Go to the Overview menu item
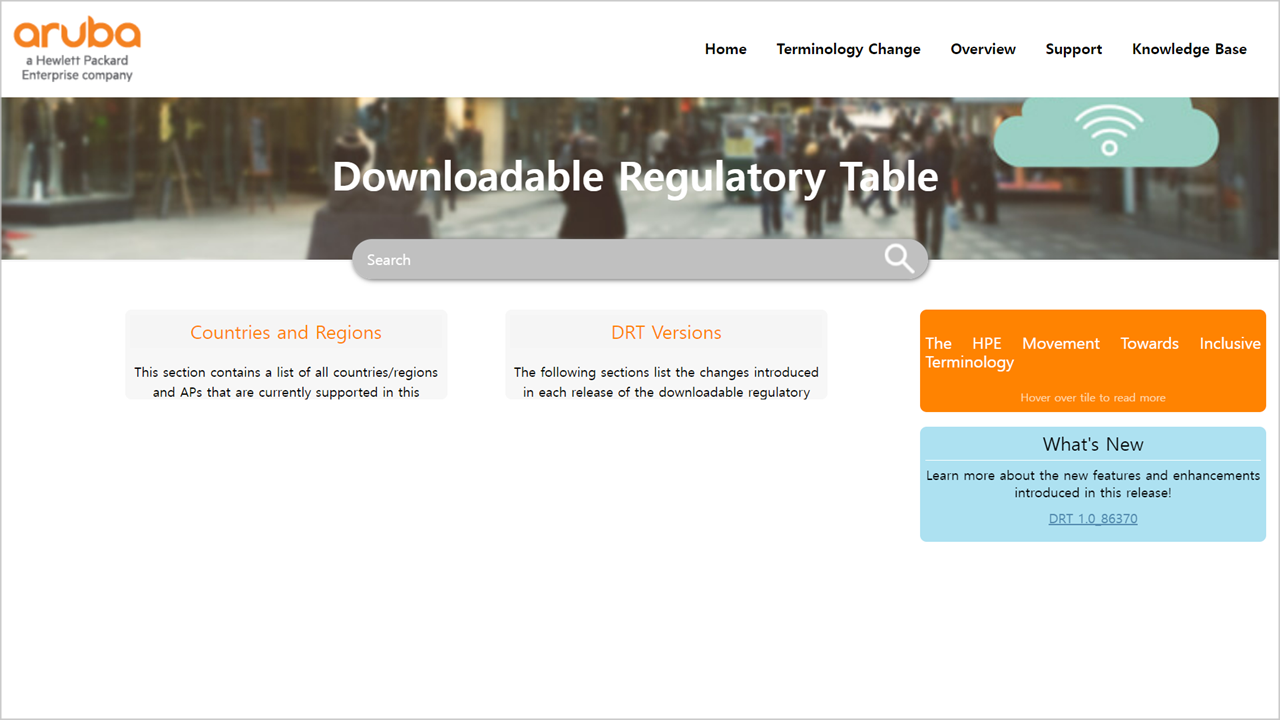The height and width of the screenshot is (720, 1280). [x=983, y=49]
